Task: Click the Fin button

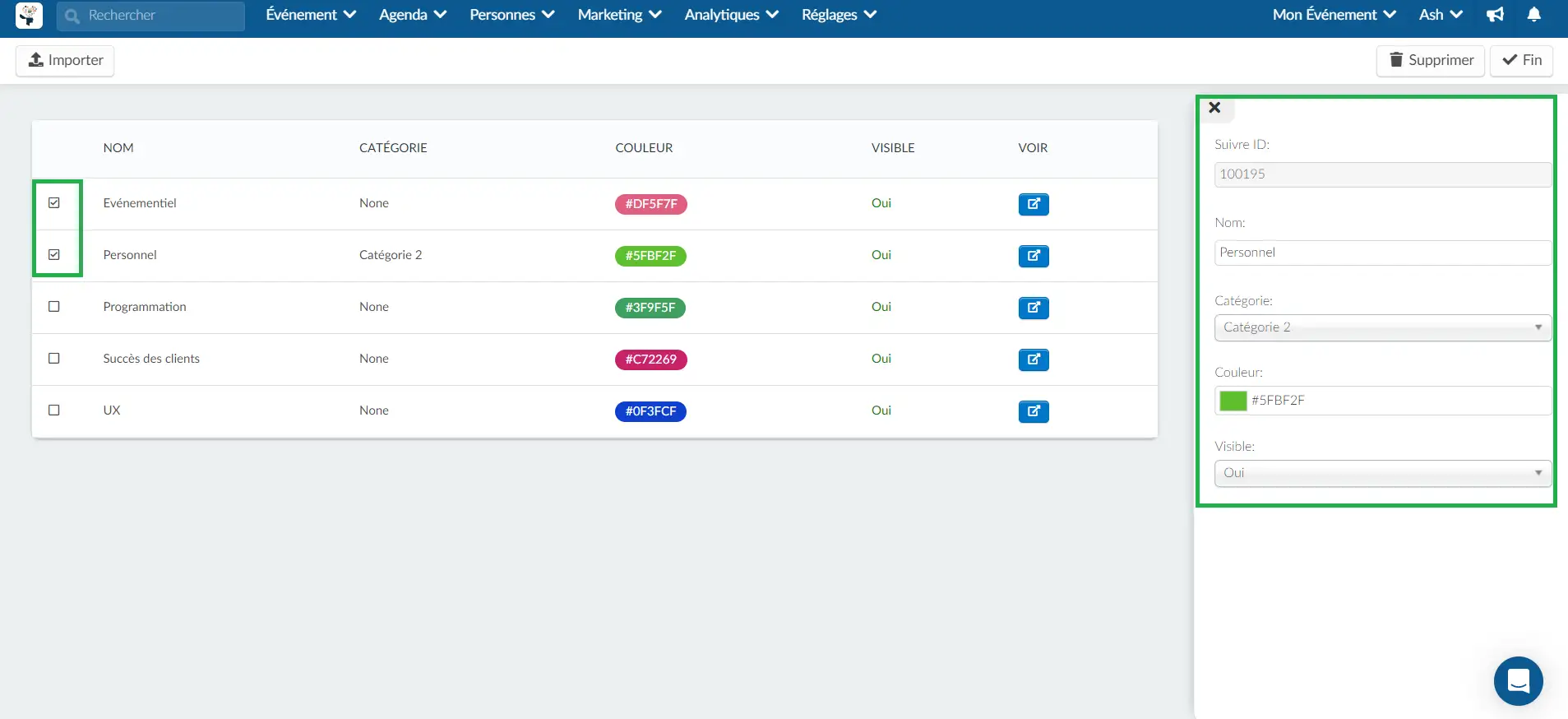Action: click(1521, 60)
